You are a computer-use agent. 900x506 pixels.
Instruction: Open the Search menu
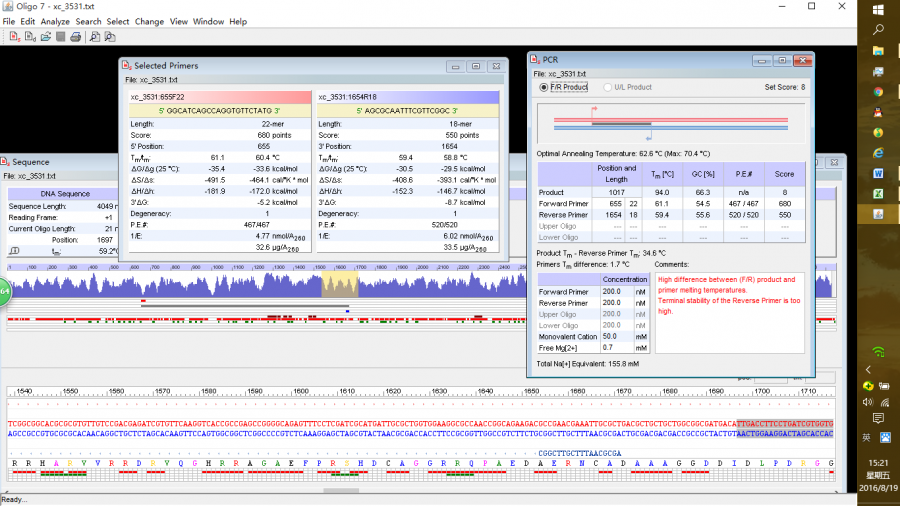(88, 21)
